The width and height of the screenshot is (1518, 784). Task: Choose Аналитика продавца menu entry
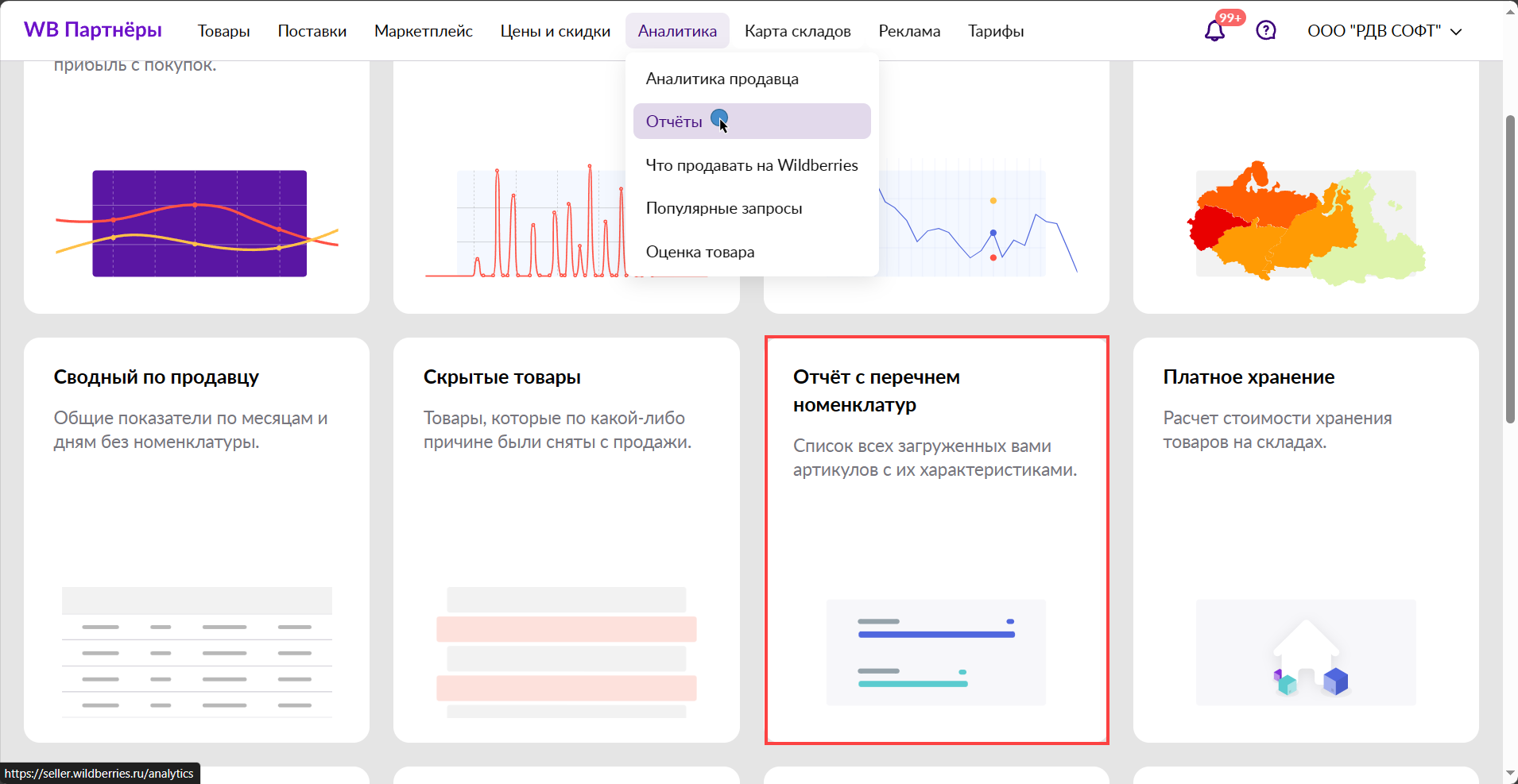coord(722,79)
